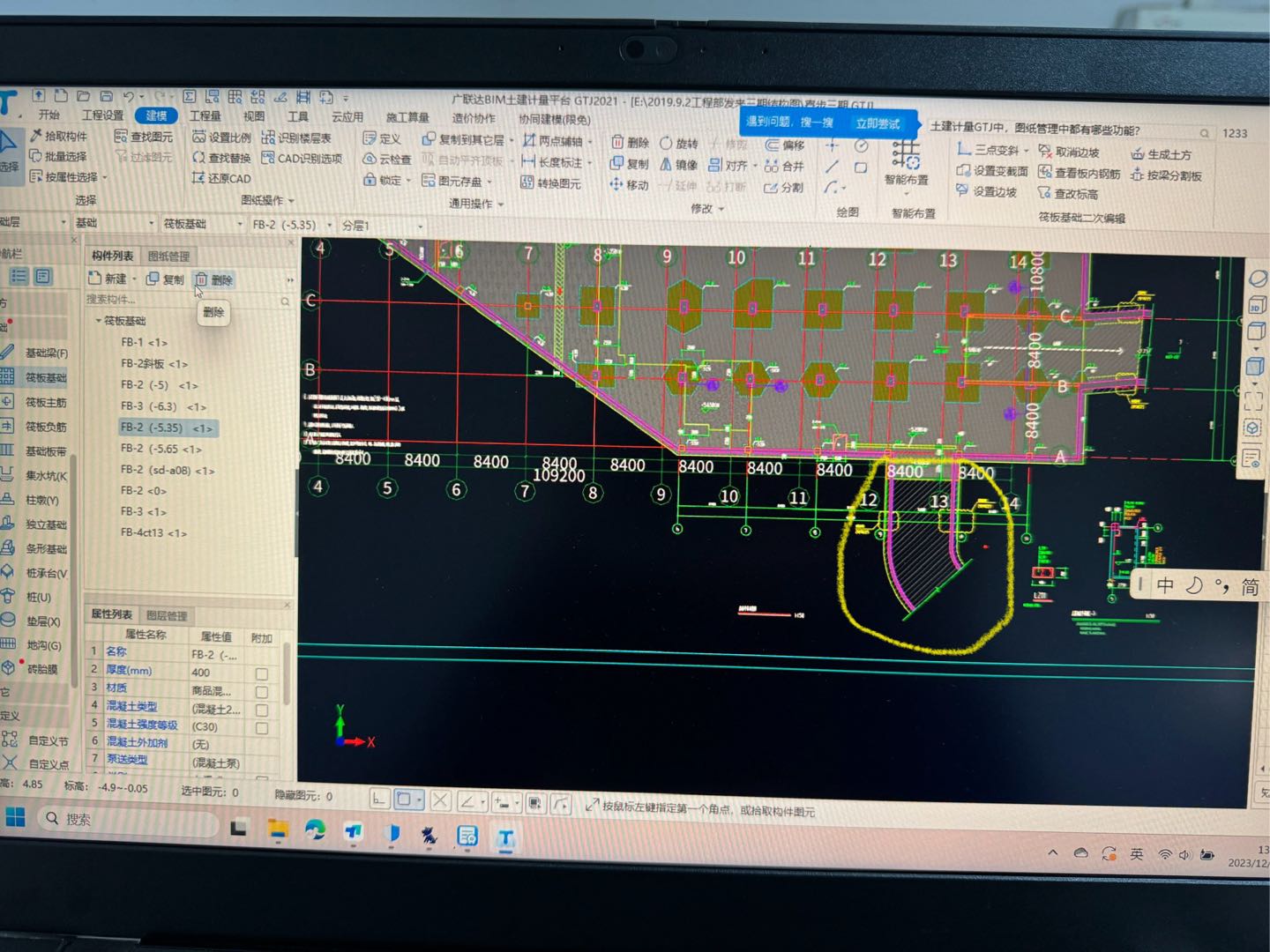1270x952 pixels.
Task: Open the 查改标高 edit elevation tool
Action: point(1068,194)
